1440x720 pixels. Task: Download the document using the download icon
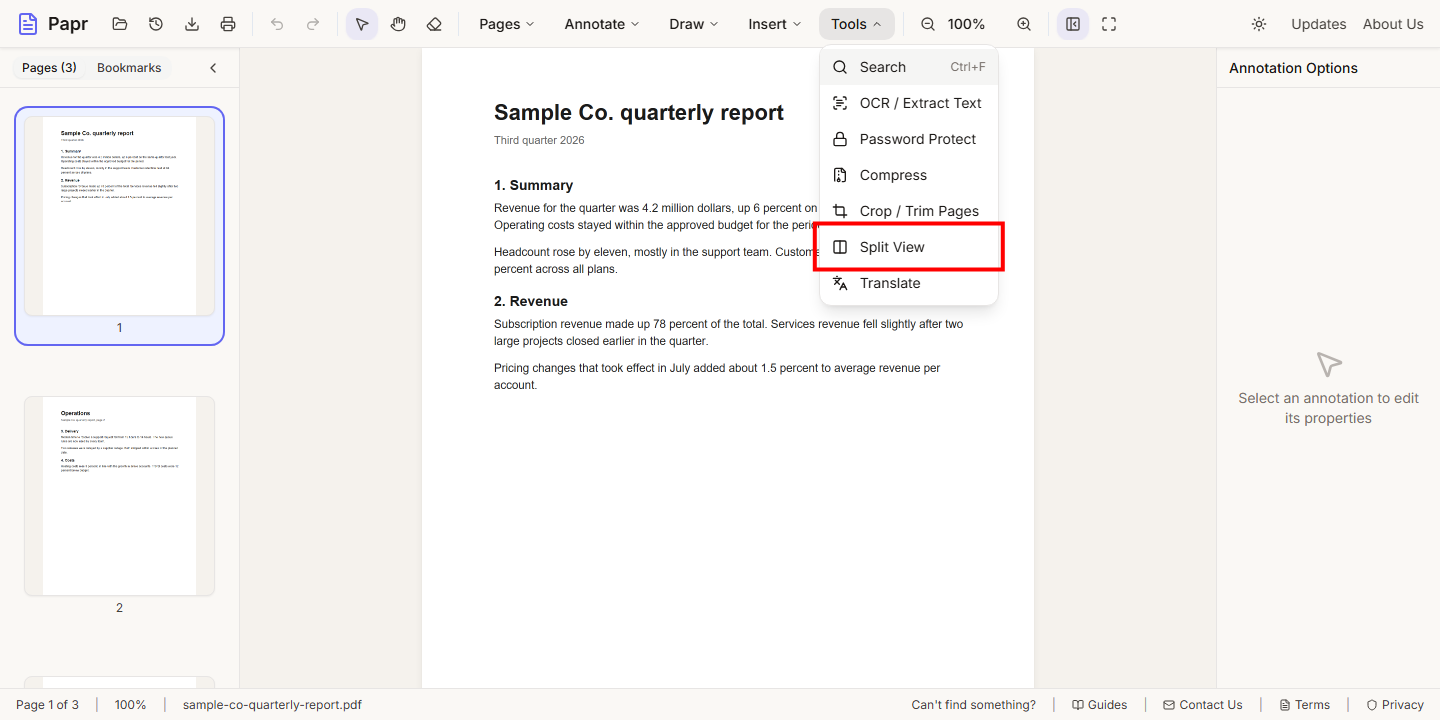point(192,24)
